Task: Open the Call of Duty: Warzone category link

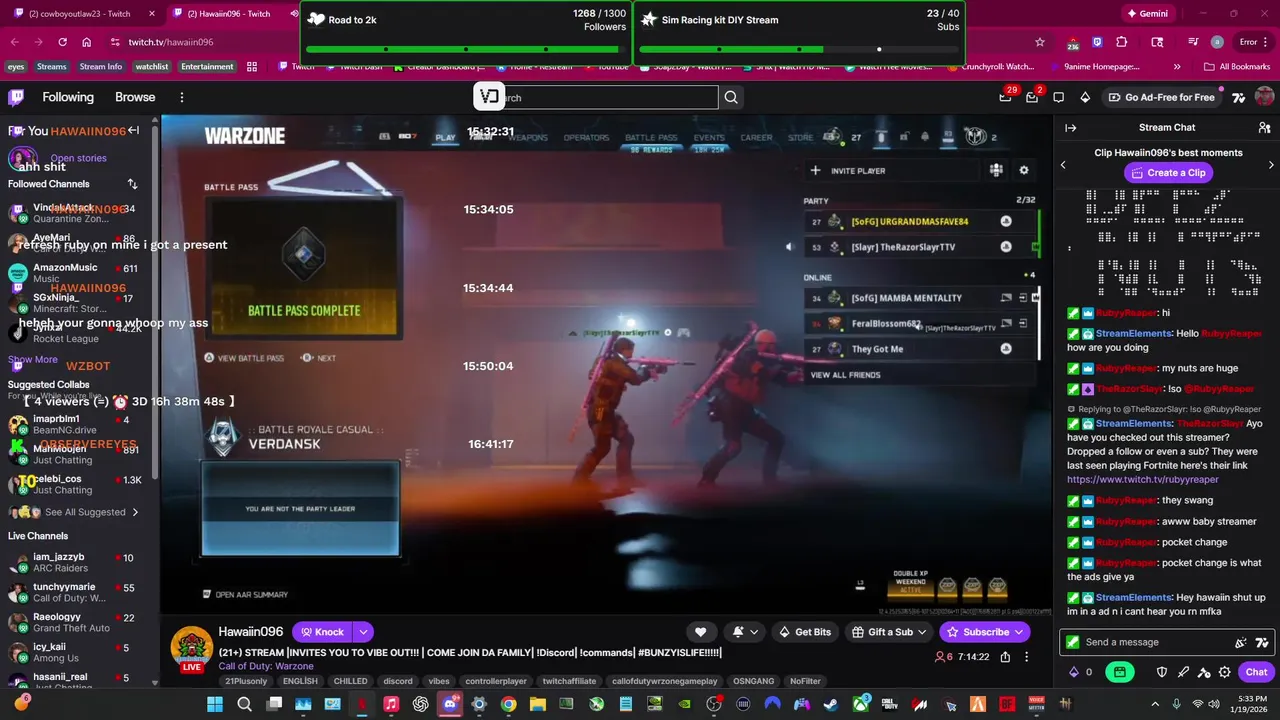Action: point(266,666)
